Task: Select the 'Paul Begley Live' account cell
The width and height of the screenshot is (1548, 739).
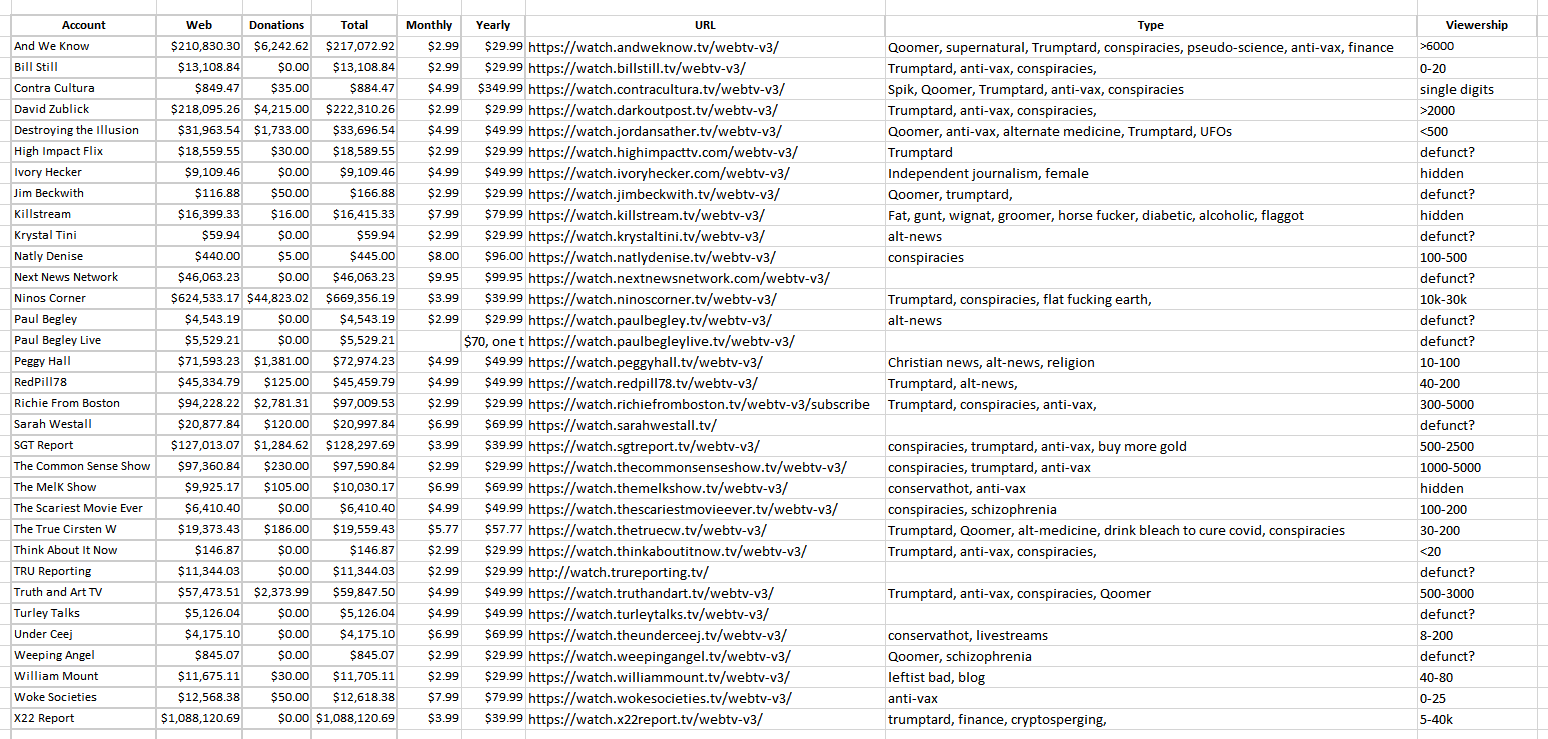Action: 83,340
